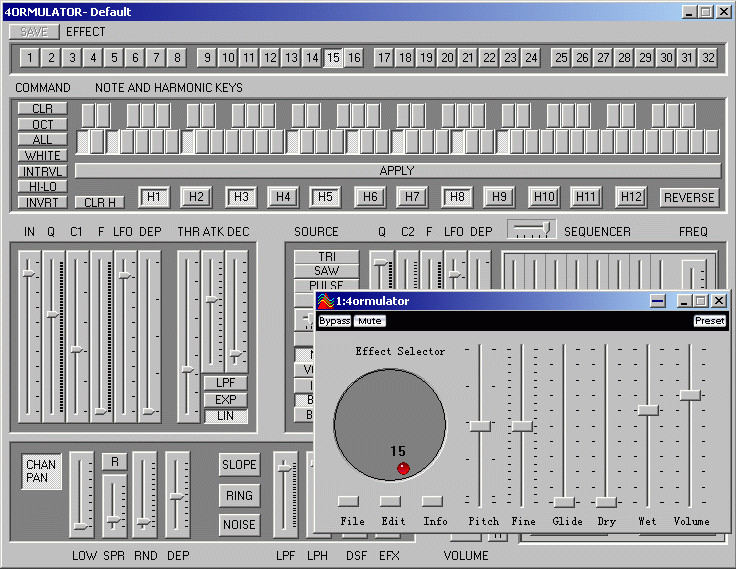This screenshot has height=569, width=736.
Task: Click the C1 slider handle
Action: [x=77, y=349]
